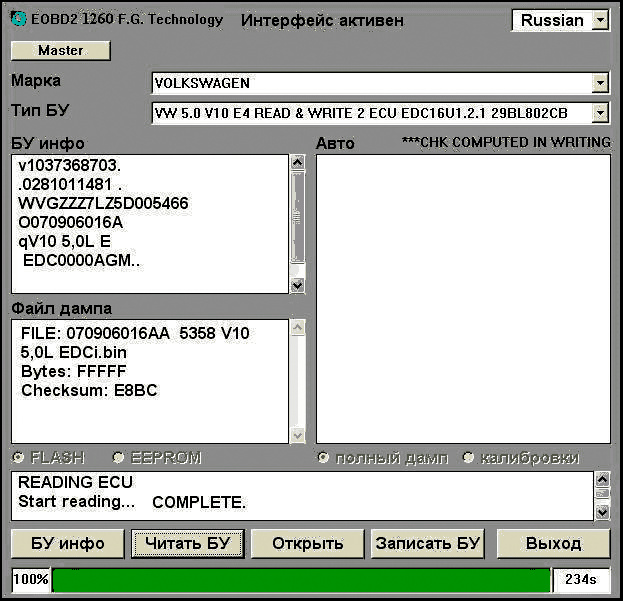Open the VW 5.0 V10 E4 combo box
Screen dimensions: 623x601
click(380, 113)
